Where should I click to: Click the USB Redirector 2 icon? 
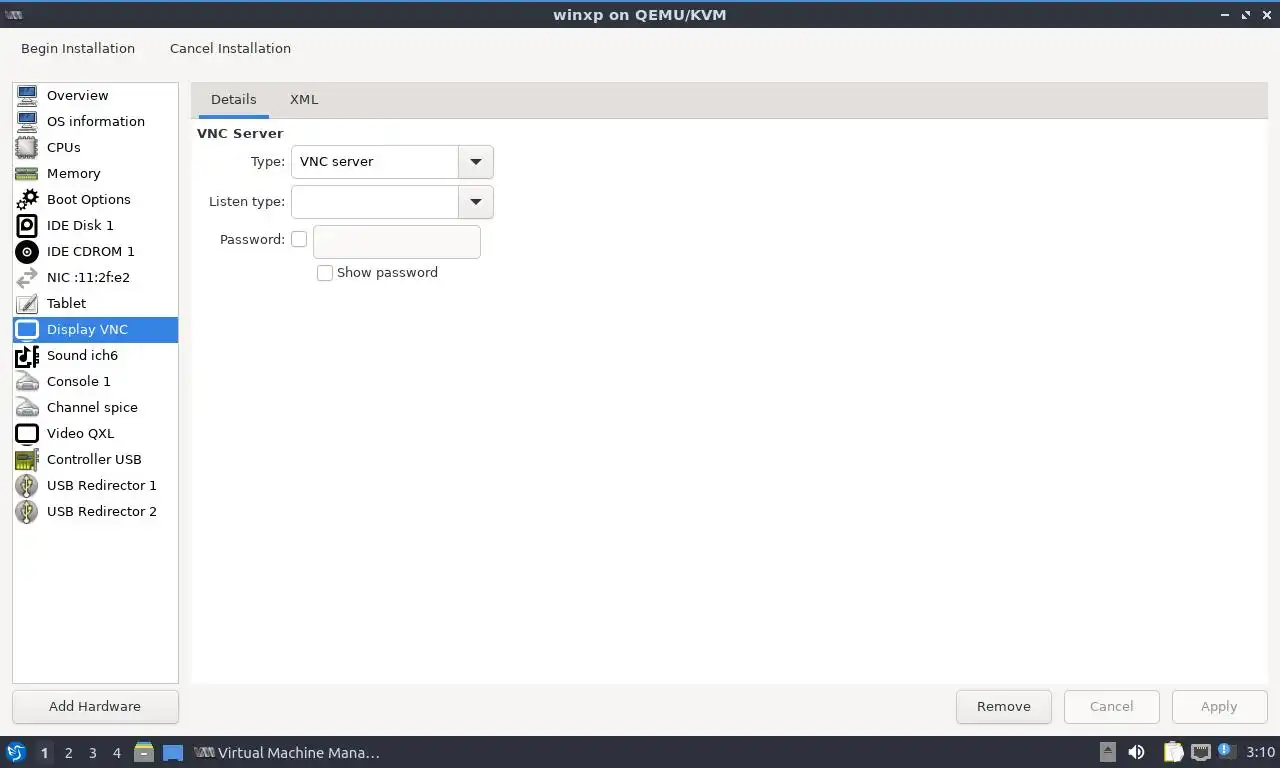[x=27, y=511]
